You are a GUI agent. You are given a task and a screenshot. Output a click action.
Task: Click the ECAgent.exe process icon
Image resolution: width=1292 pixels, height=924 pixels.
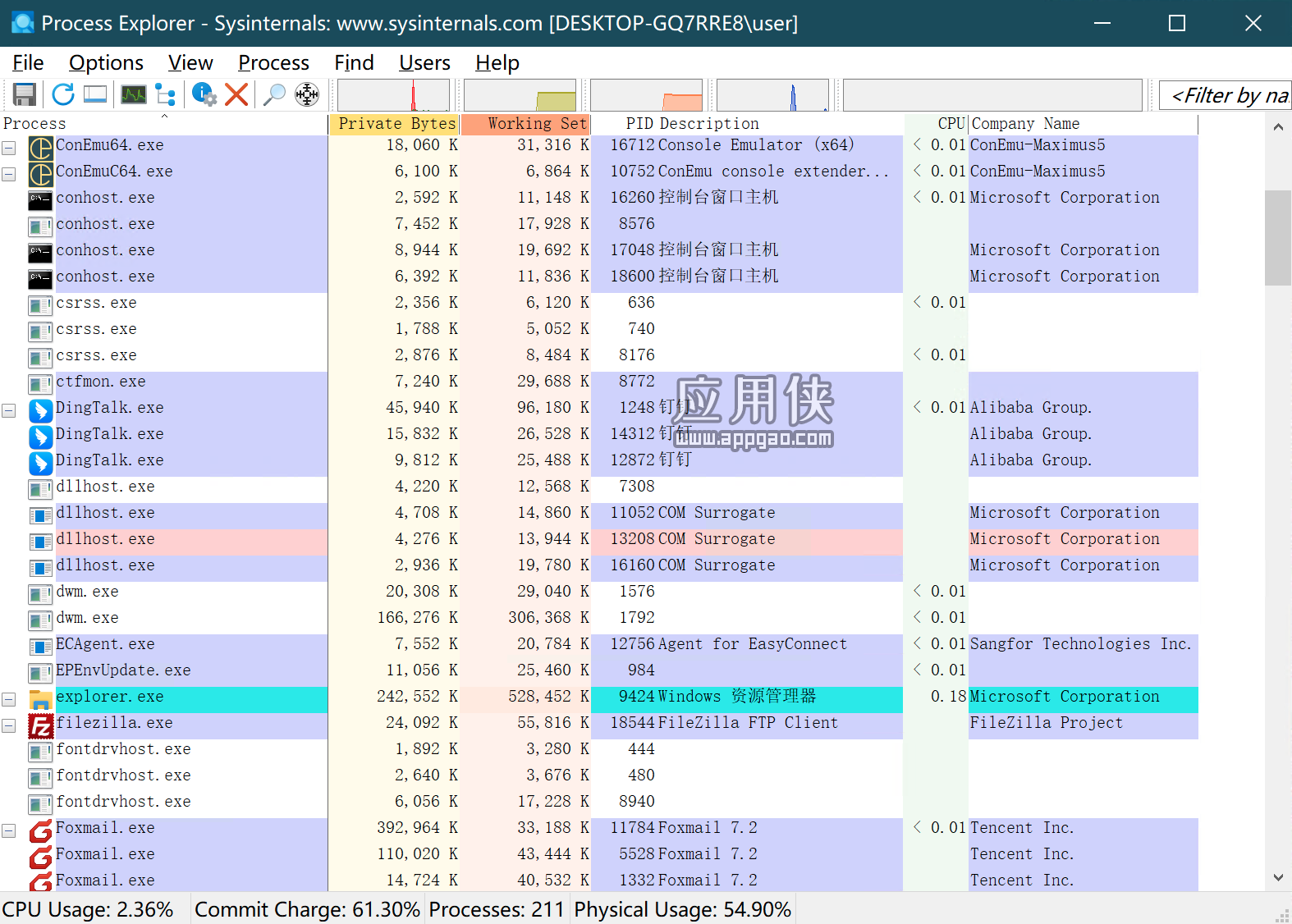(x=40, y=647)
